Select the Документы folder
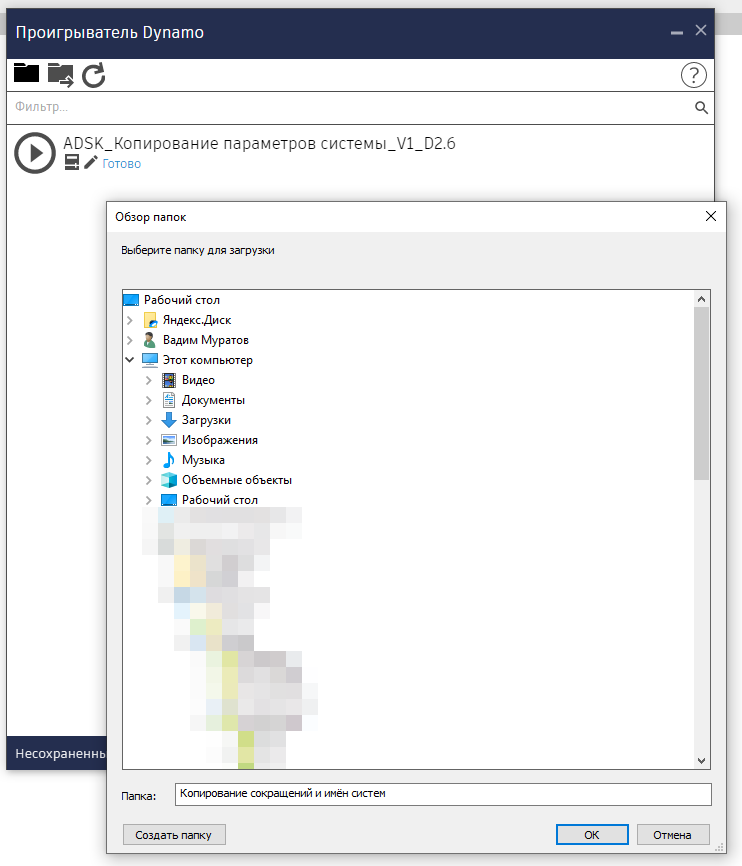This screenshot has height=866, width=742. (x=213, y=400)
